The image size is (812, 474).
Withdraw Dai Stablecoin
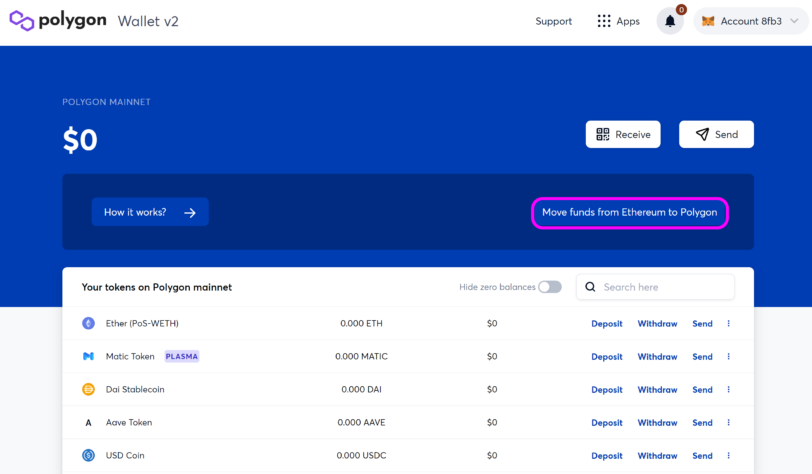click(x=657, y=390)
